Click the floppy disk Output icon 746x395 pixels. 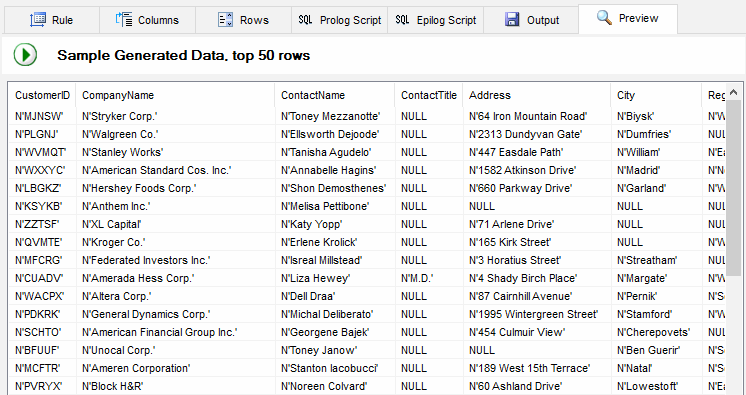[512, 20]
